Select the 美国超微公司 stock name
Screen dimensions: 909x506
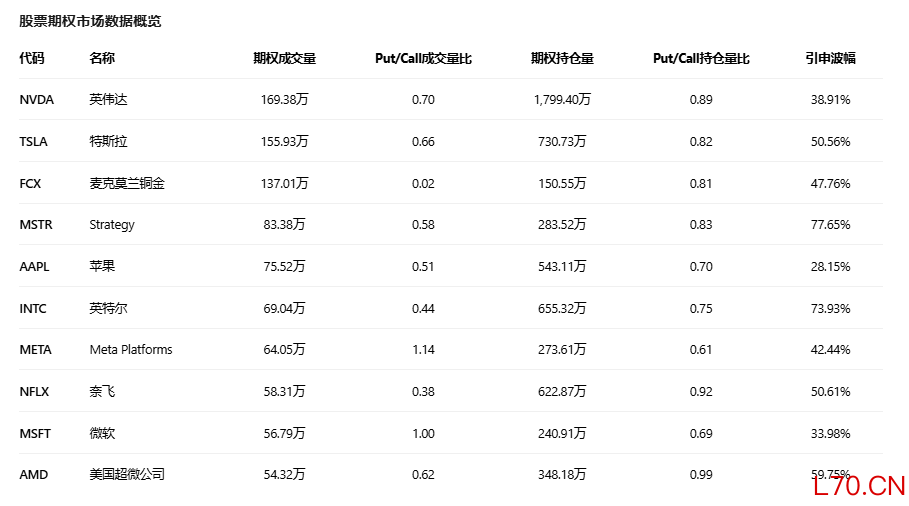pos(127,475)
